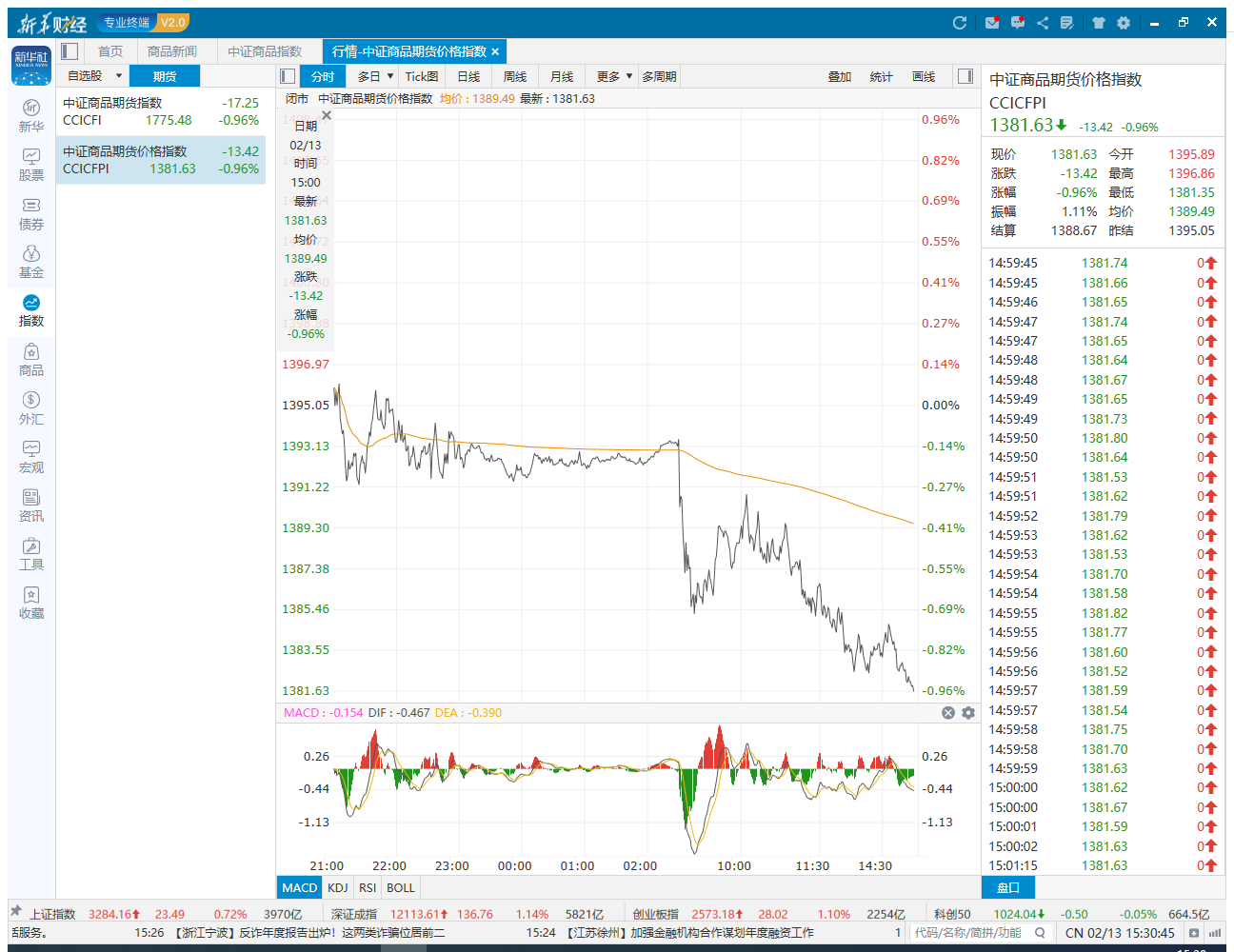Open 股票 (Stocks) in the sidebar
The height and width of the screenshot is (952, 1234).
[31, 165]
